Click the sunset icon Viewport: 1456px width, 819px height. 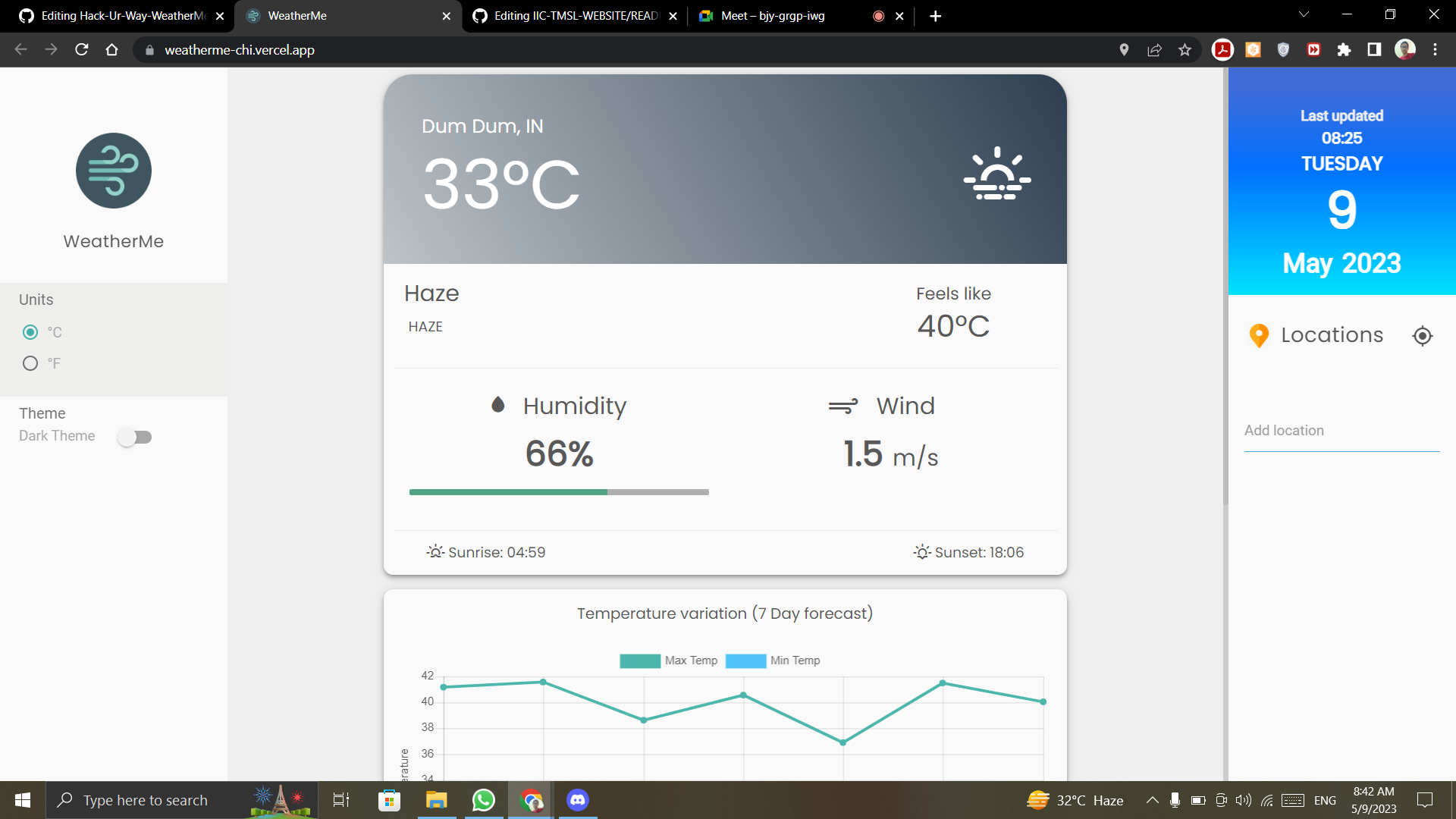tap(921, 552)
